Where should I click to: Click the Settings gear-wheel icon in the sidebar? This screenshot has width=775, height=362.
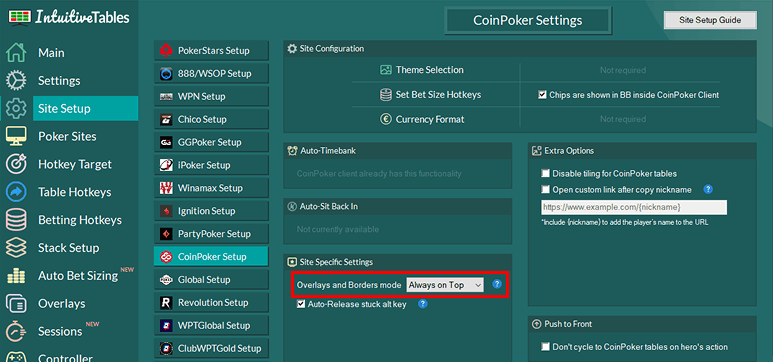(16, 81)
